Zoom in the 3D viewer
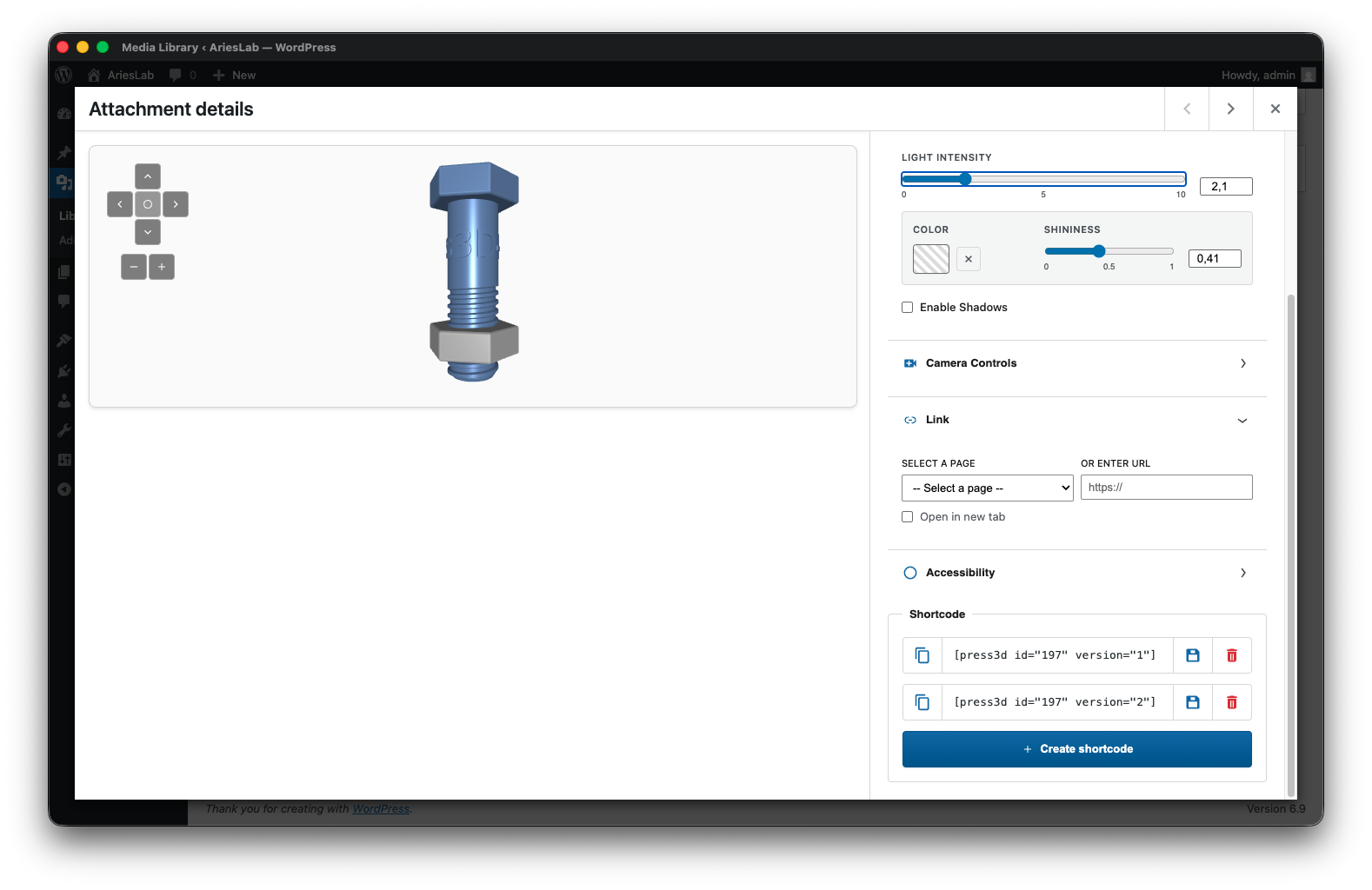The image size is (1372, 890). pyautogui.click(x=162, y=267)
